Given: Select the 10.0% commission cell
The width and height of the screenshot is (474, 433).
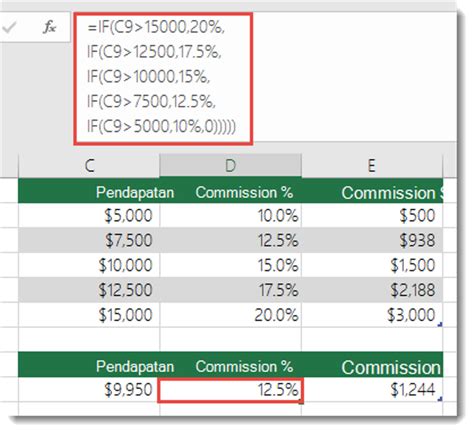Looking at the screenshot, I should pyautogui.click(x=231, y=215).
